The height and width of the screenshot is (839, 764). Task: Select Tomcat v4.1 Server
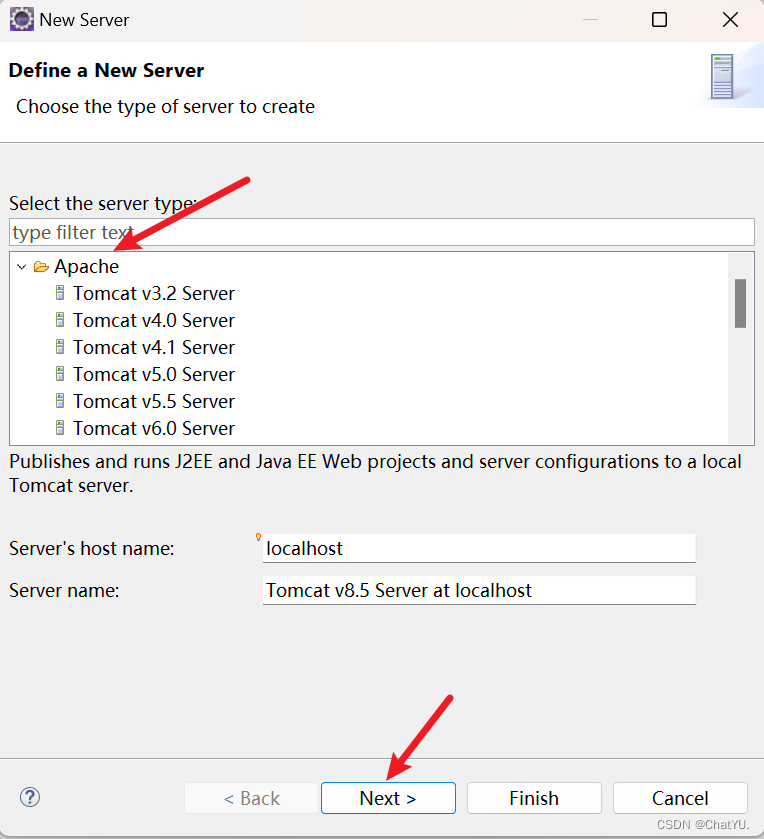pos(154,347)
